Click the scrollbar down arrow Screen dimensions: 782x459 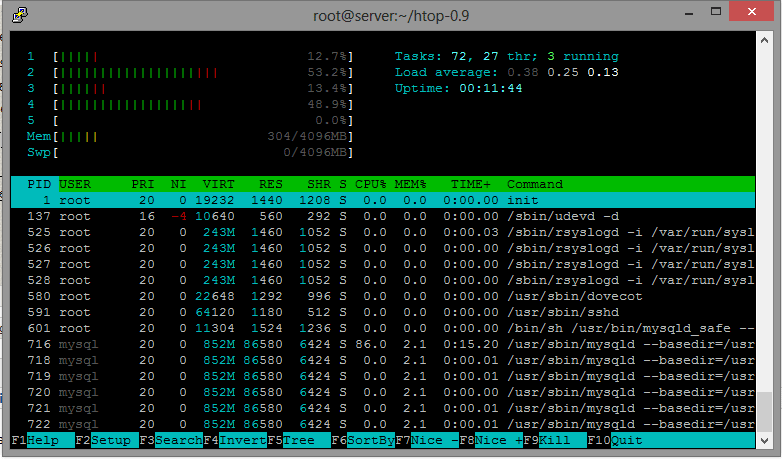[764, 441]
